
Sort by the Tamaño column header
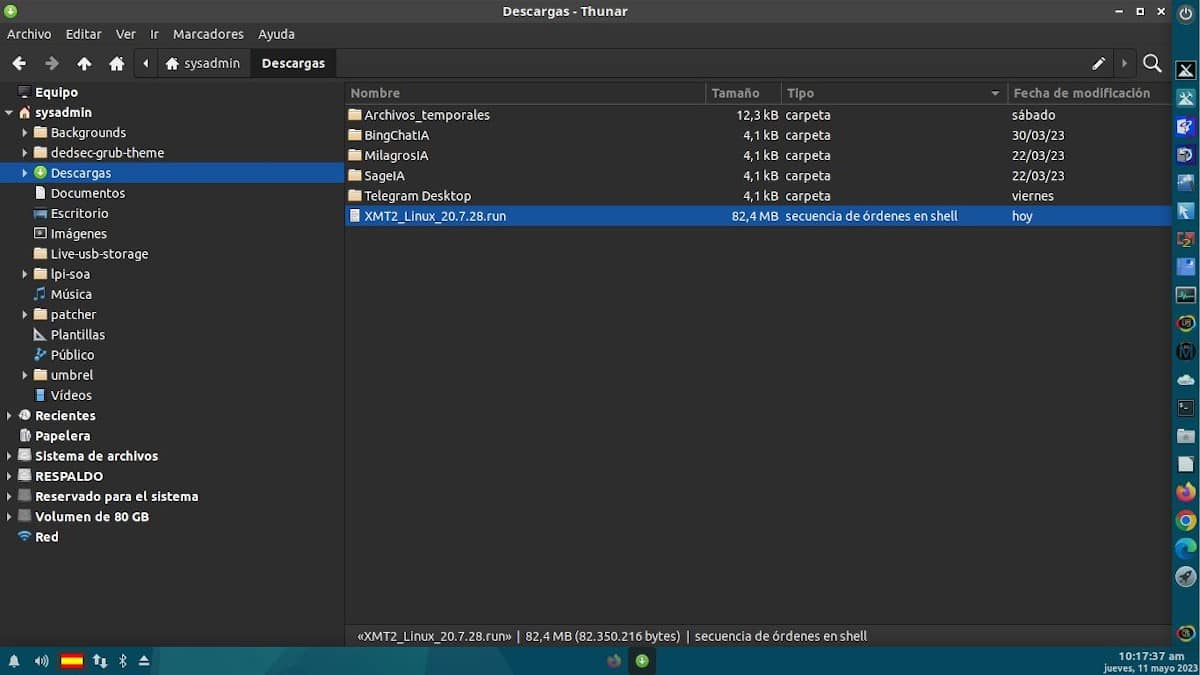[743, 93]
